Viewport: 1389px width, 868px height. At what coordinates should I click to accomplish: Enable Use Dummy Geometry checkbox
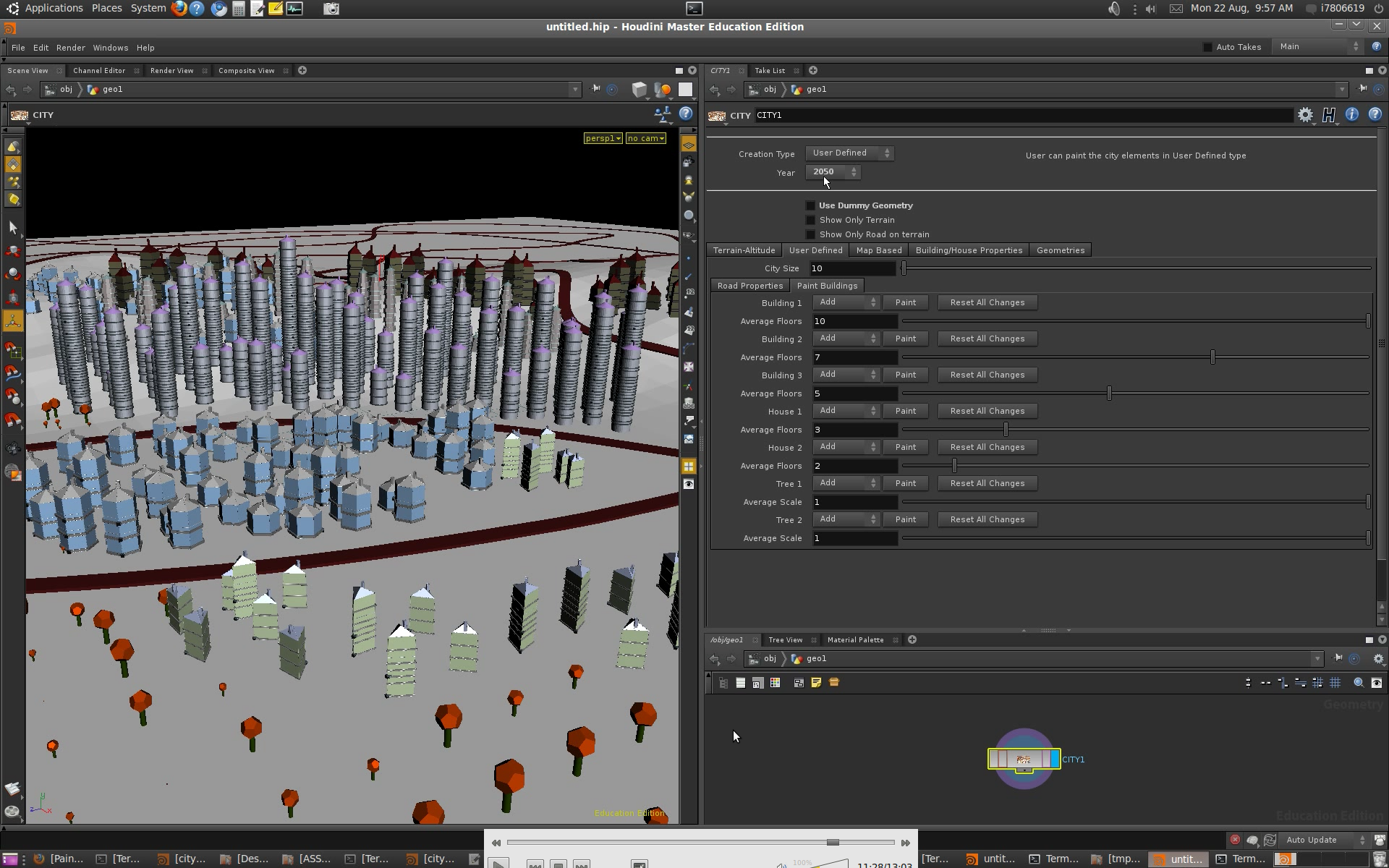coord(810,205)
